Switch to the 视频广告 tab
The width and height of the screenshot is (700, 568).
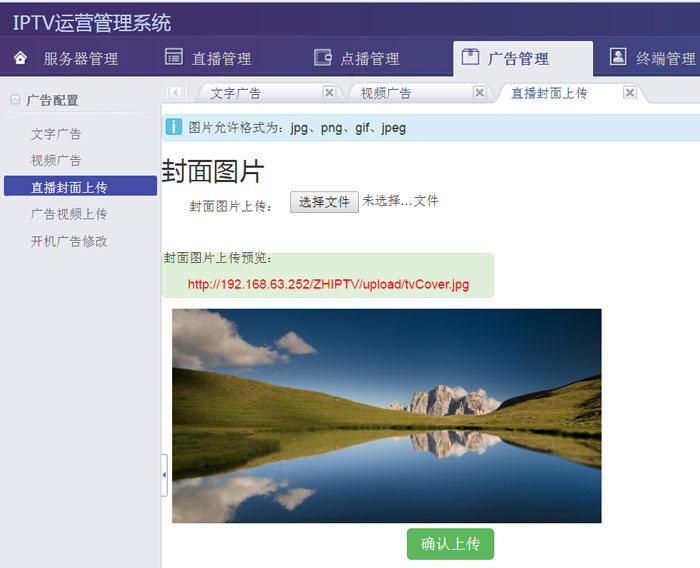(386, 93)
